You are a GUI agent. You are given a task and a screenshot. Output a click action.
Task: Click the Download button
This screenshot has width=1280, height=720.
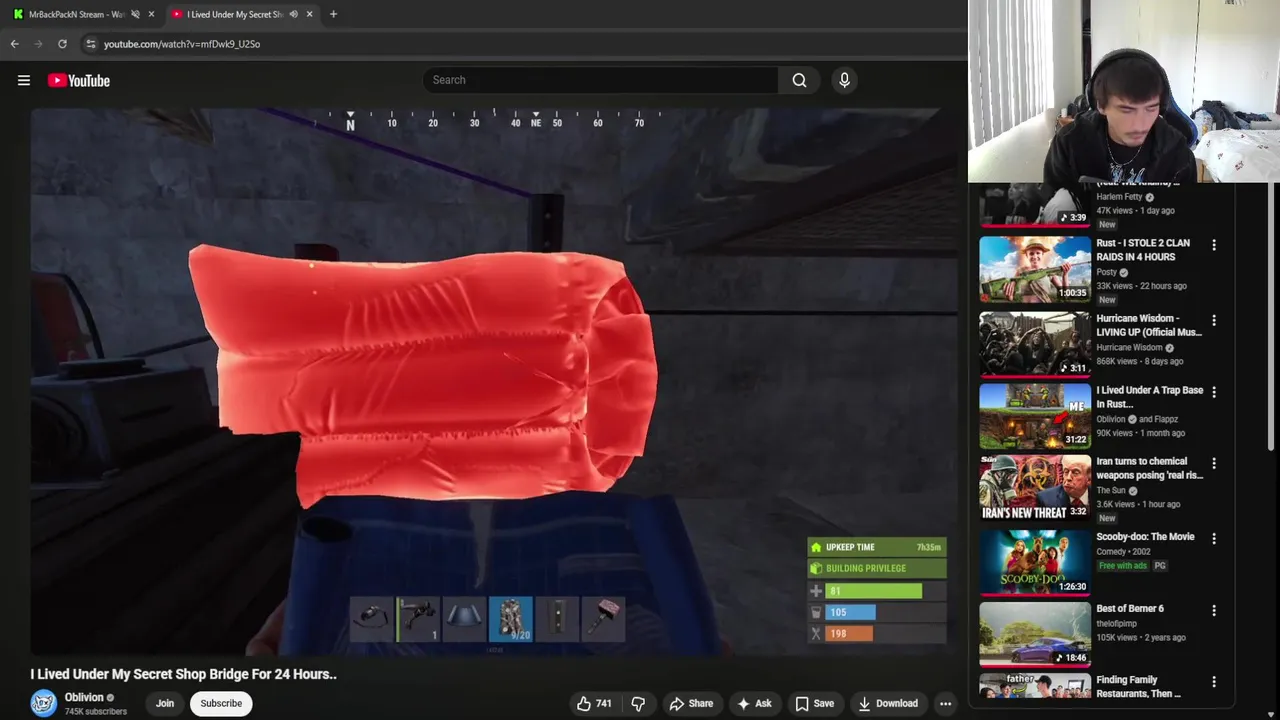coord(888,703)
